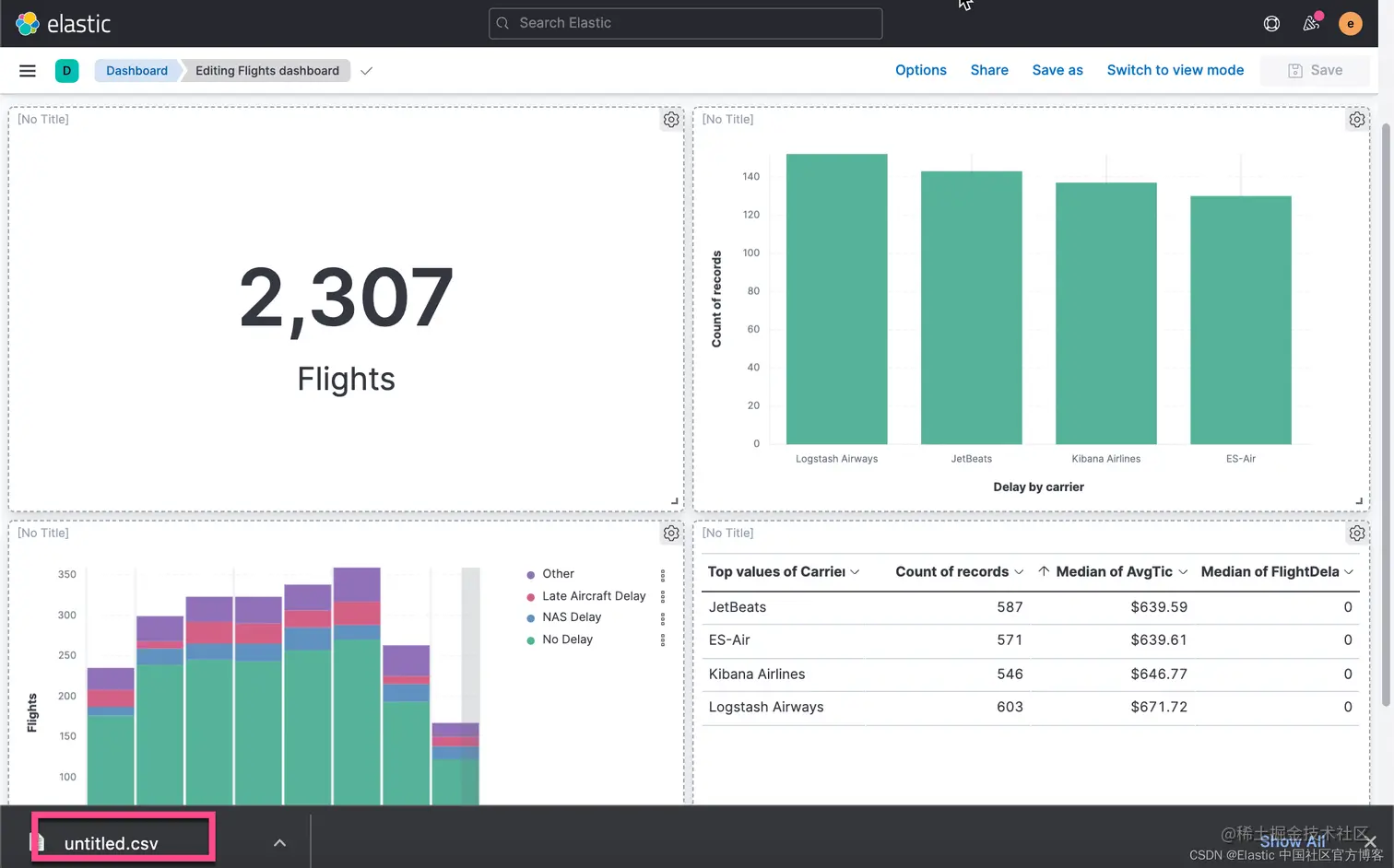Open legend options for Other
This screenshot has width=1394, height=868.
[x=663, y=575]
